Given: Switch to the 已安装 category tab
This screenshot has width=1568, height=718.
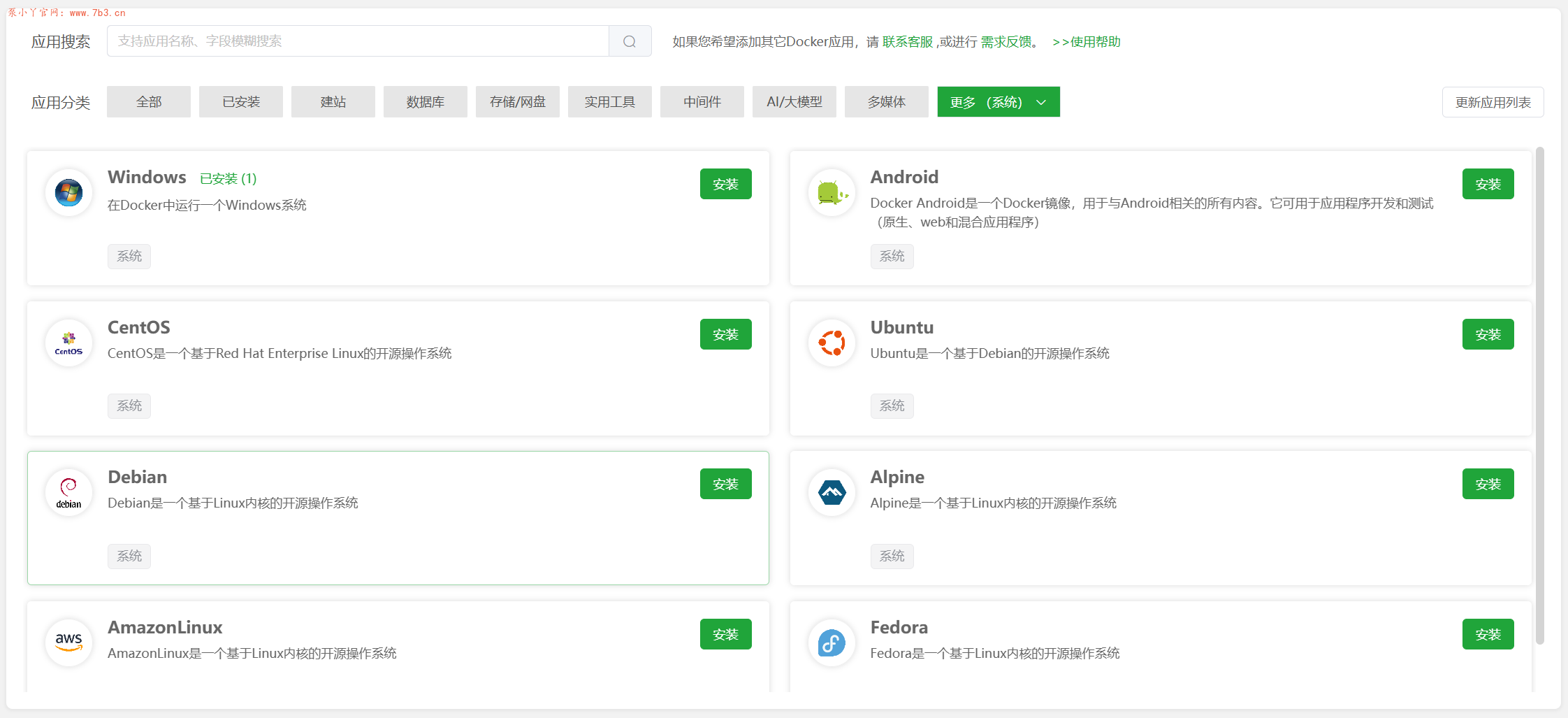Looking at the screenshot, I should click(241, 102).
